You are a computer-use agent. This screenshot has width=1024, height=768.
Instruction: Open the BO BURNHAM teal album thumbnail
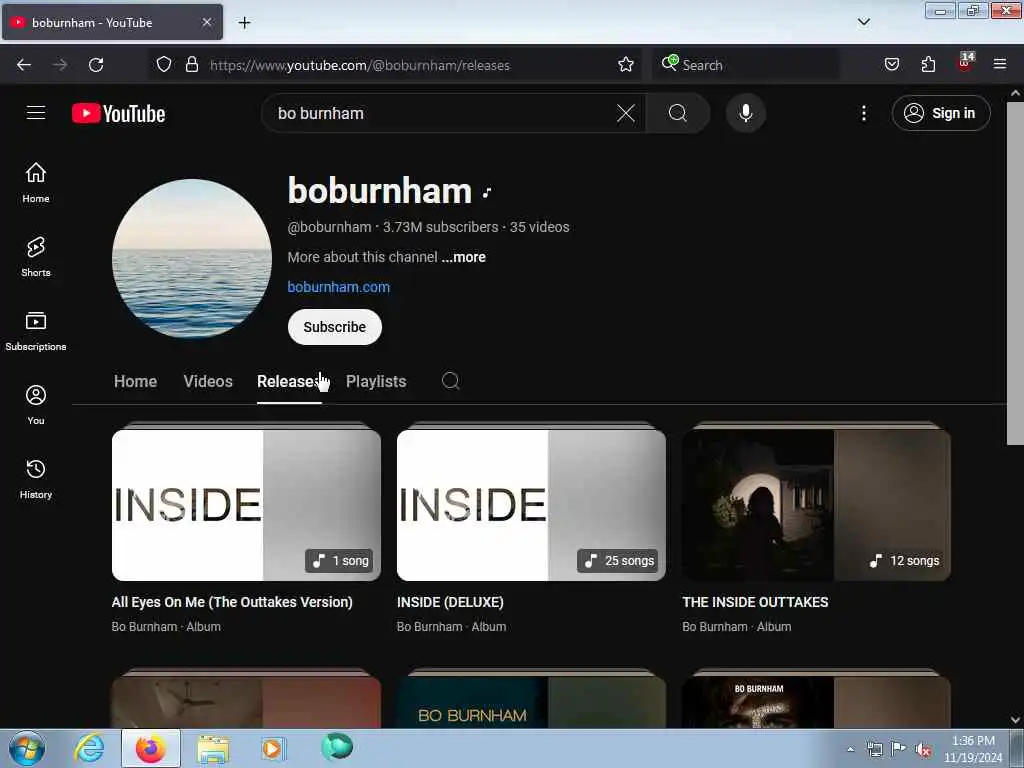pos(531,700)
